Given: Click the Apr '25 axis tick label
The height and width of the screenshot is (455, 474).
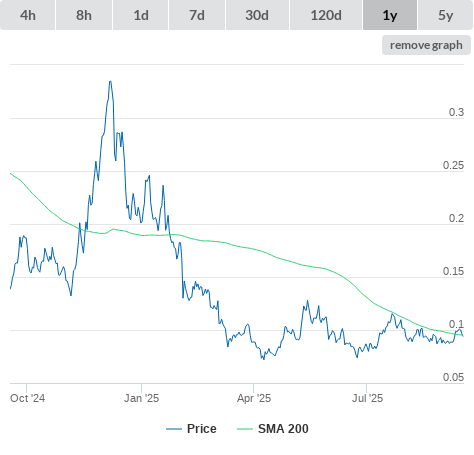Looking at the screenshot, I should coord(254,398).
